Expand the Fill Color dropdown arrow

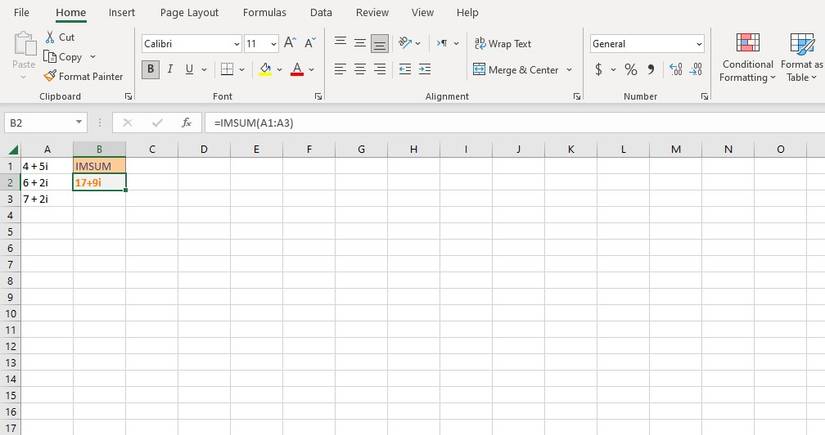point(279,69)
